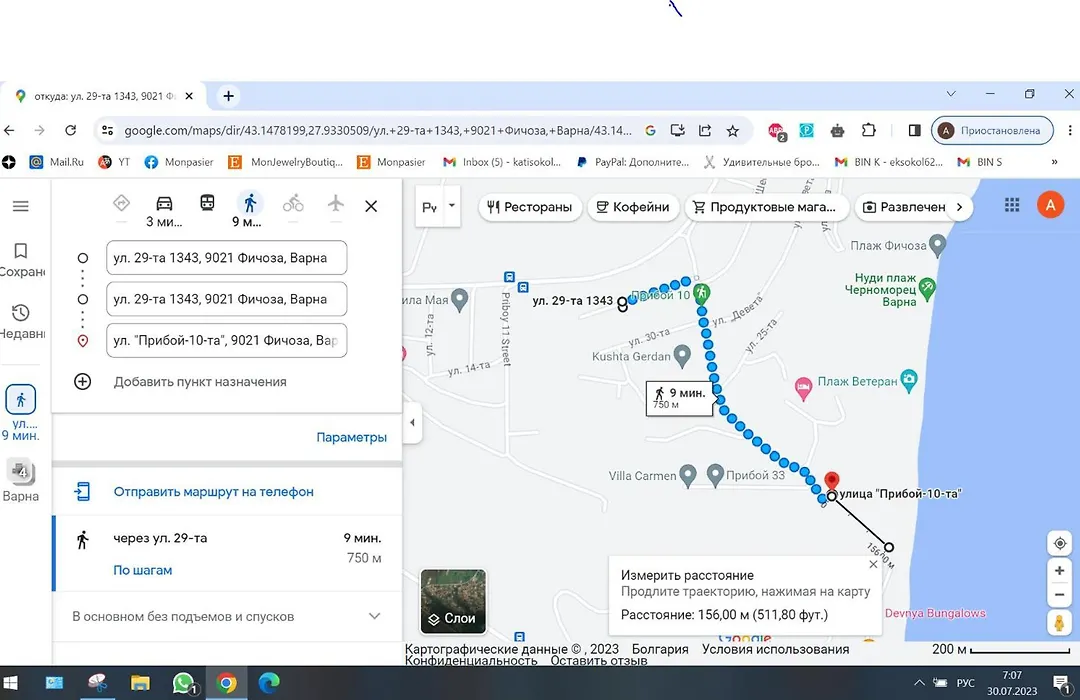Add a destination with plus icon

pos(83,381)
